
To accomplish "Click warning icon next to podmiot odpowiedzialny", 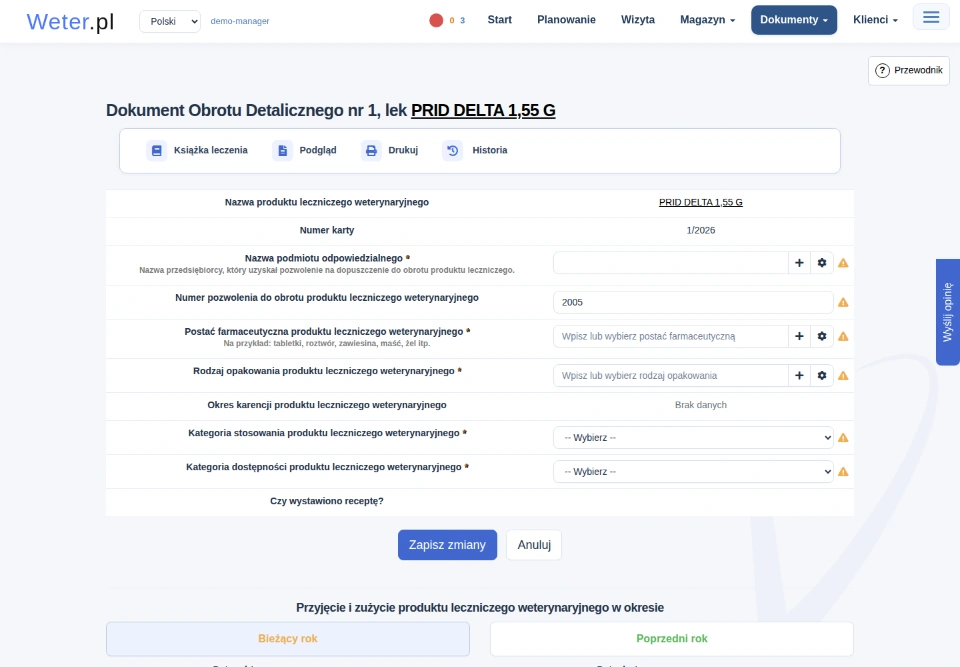I will click(843, 263).
